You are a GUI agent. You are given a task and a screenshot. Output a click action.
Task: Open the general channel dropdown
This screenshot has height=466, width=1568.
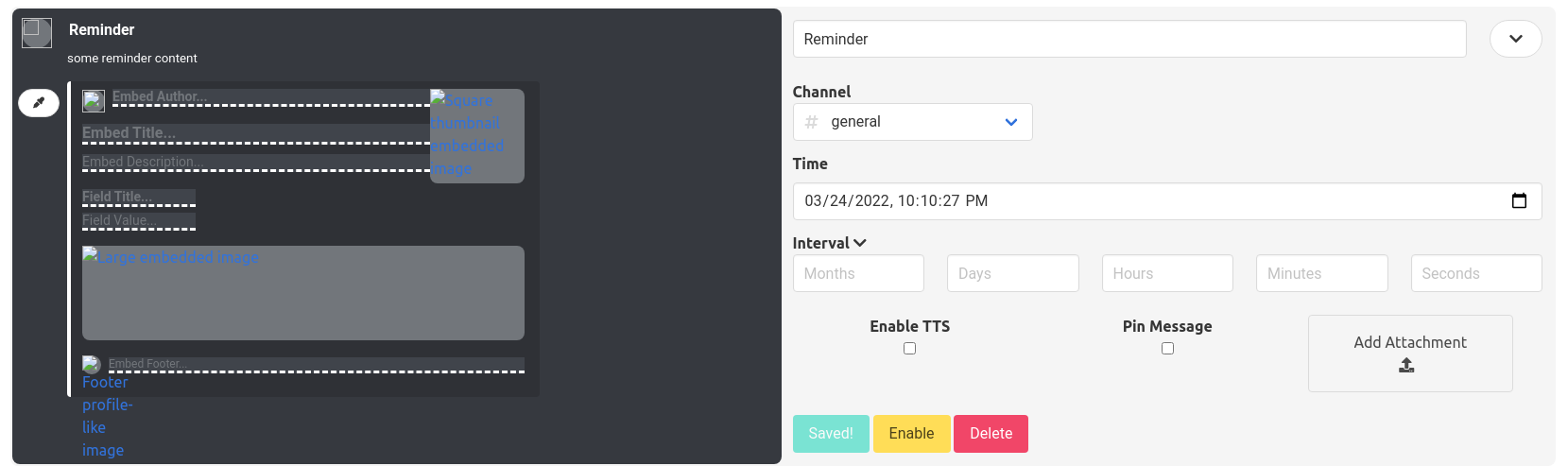912,122
